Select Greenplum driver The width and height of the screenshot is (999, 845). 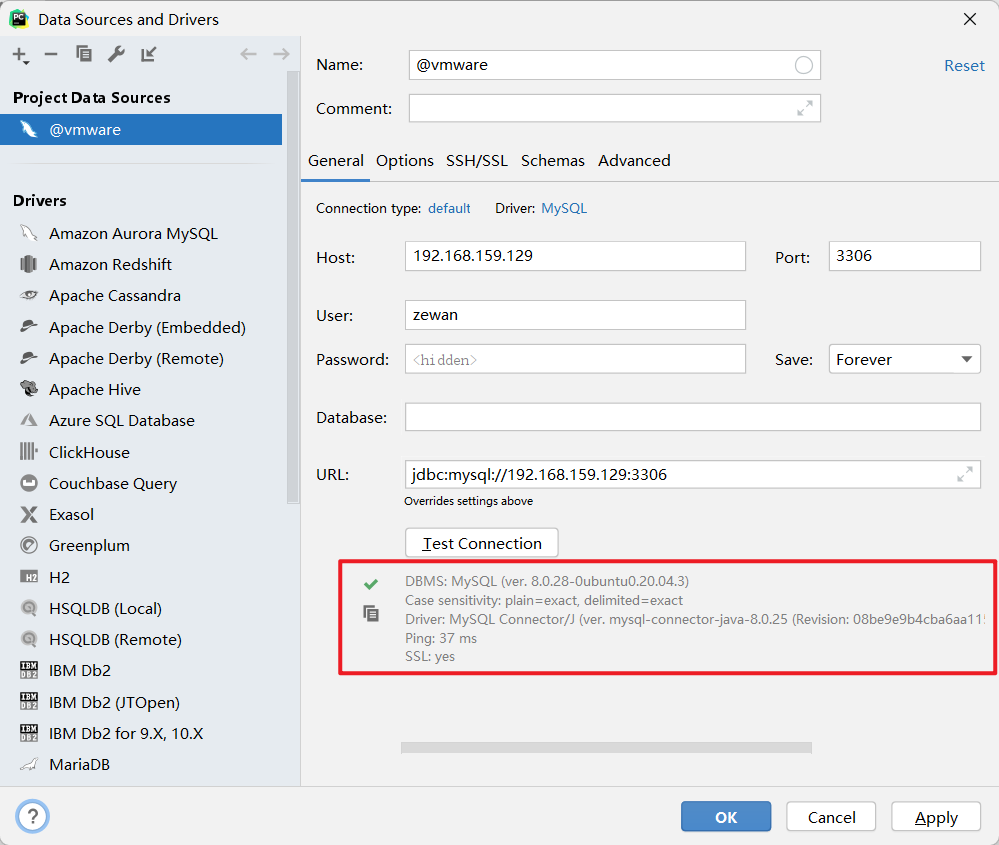pyautogui.click(x=89, y=545)
